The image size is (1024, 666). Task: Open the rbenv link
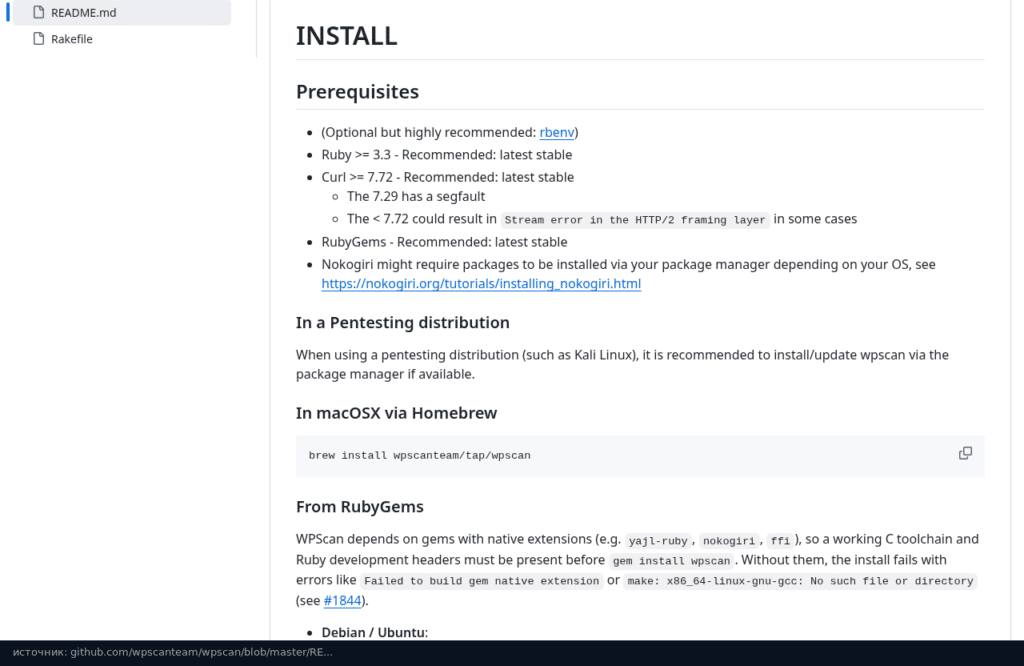tap(556, 133)
